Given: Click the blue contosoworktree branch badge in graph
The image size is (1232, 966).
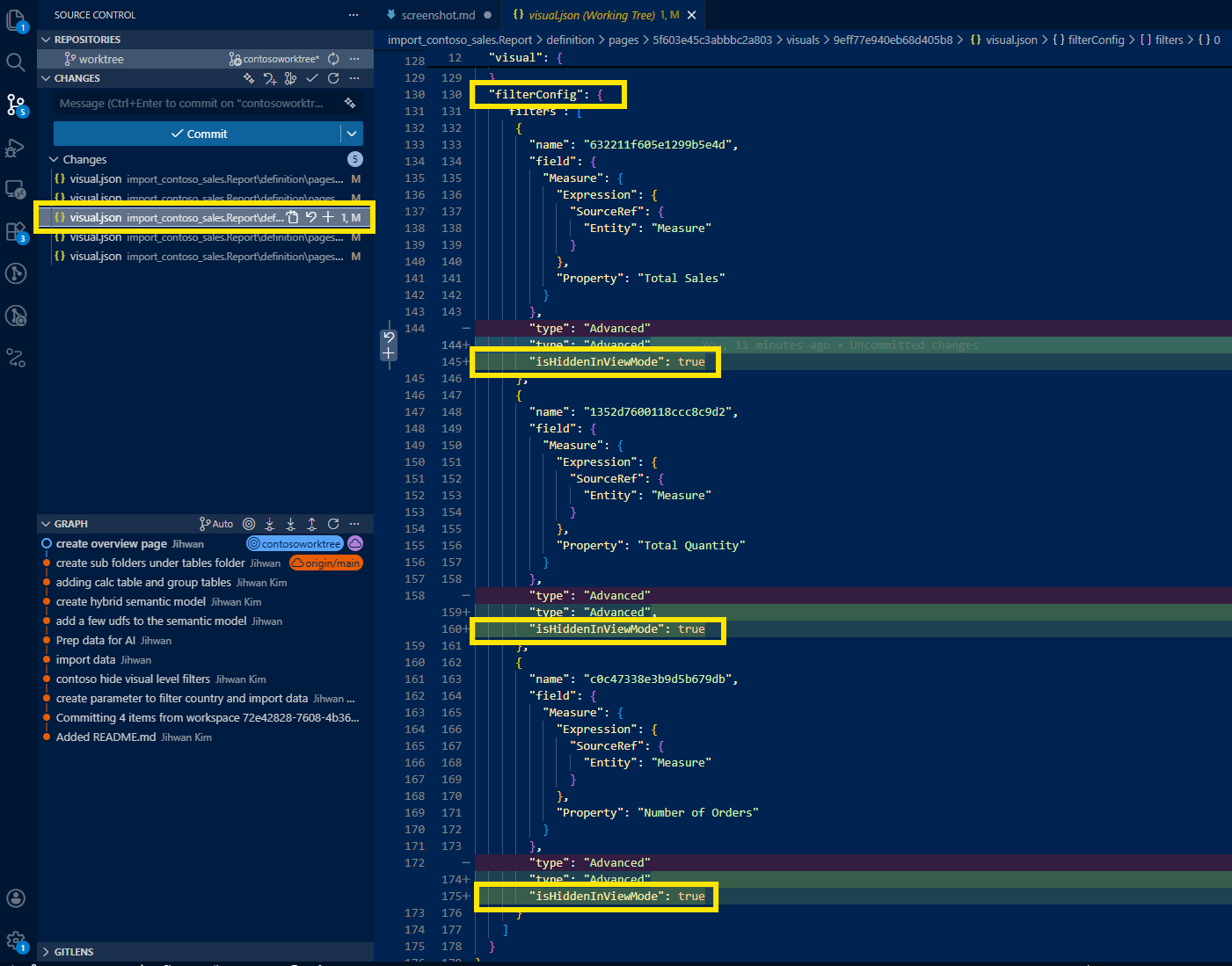Looking at the screenshot, I should pos(295,543).
